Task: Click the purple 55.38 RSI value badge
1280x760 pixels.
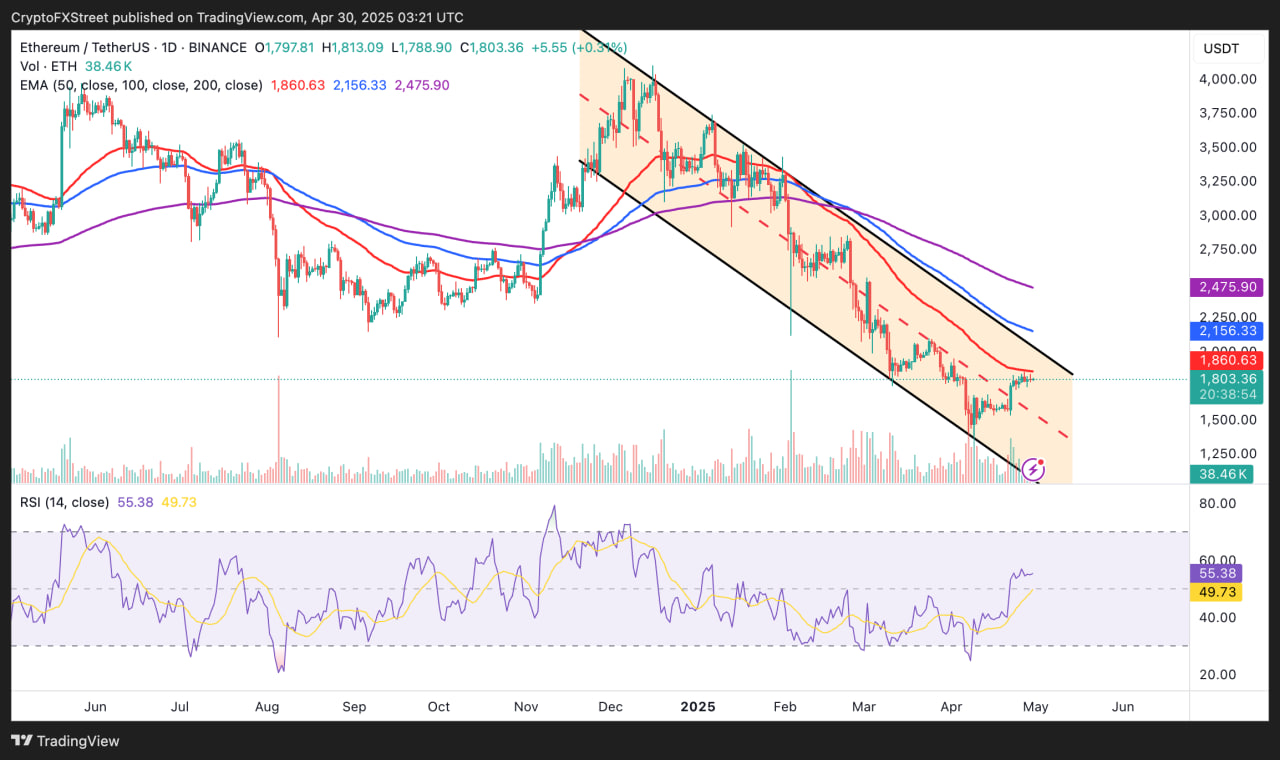Action: pos(1215,573)
